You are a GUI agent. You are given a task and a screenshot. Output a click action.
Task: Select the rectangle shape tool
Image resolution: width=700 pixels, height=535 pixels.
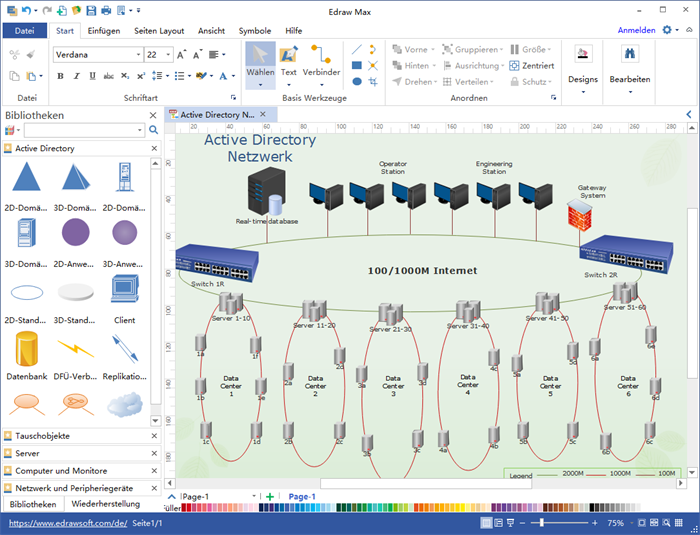point(357,66)
